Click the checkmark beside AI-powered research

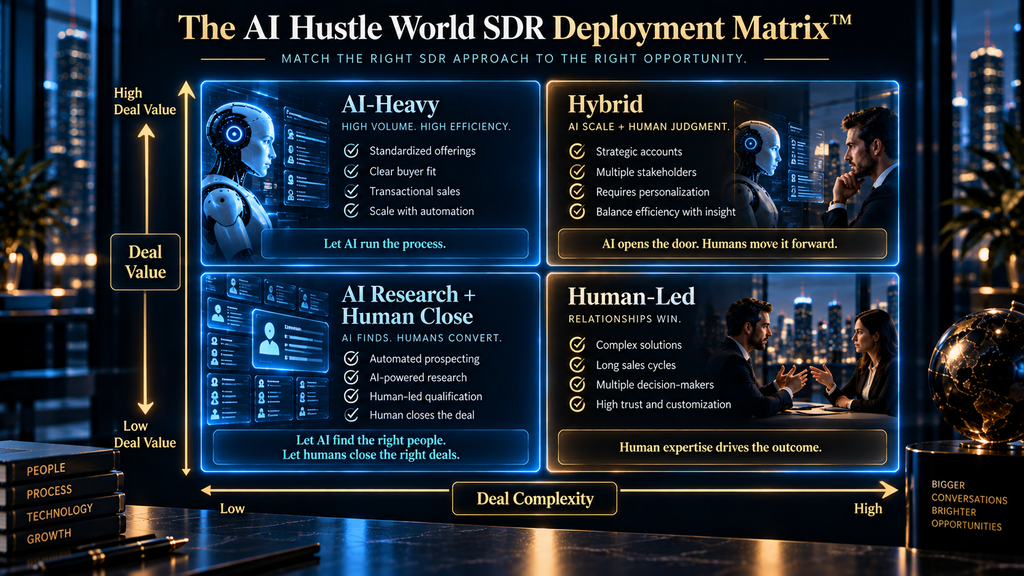pyautogui.click(x=351, y=377)
